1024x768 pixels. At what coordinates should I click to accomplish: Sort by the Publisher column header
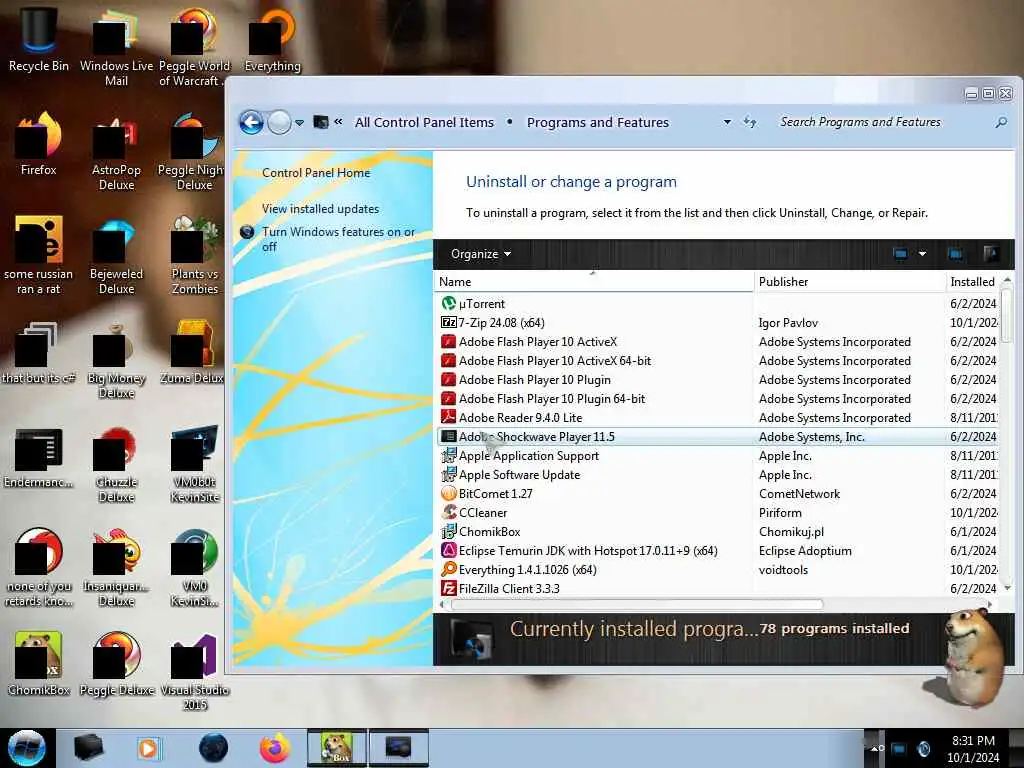849,281
